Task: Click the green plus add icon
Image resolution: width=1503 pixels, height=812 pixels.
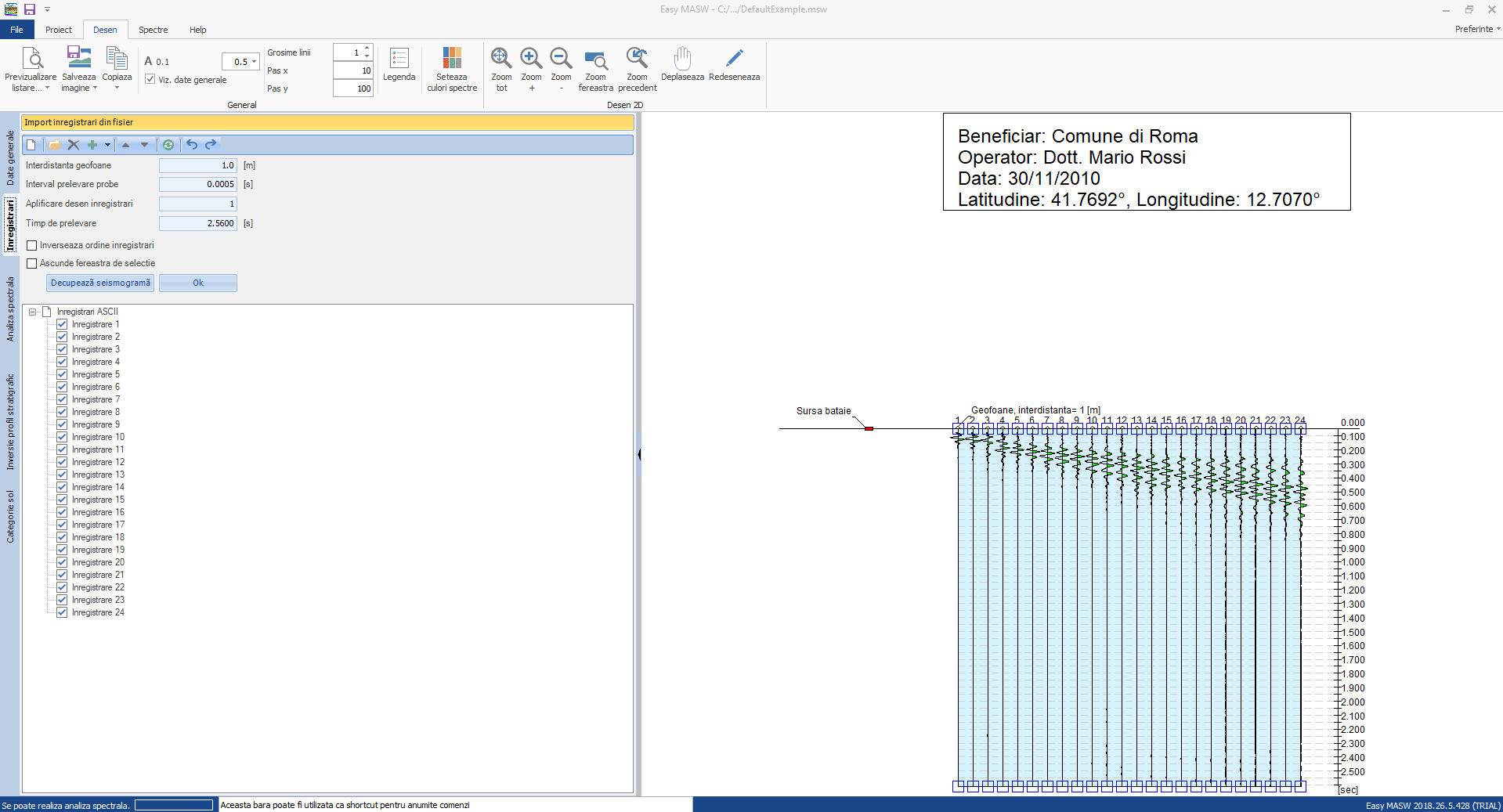Action: [92, 145]
